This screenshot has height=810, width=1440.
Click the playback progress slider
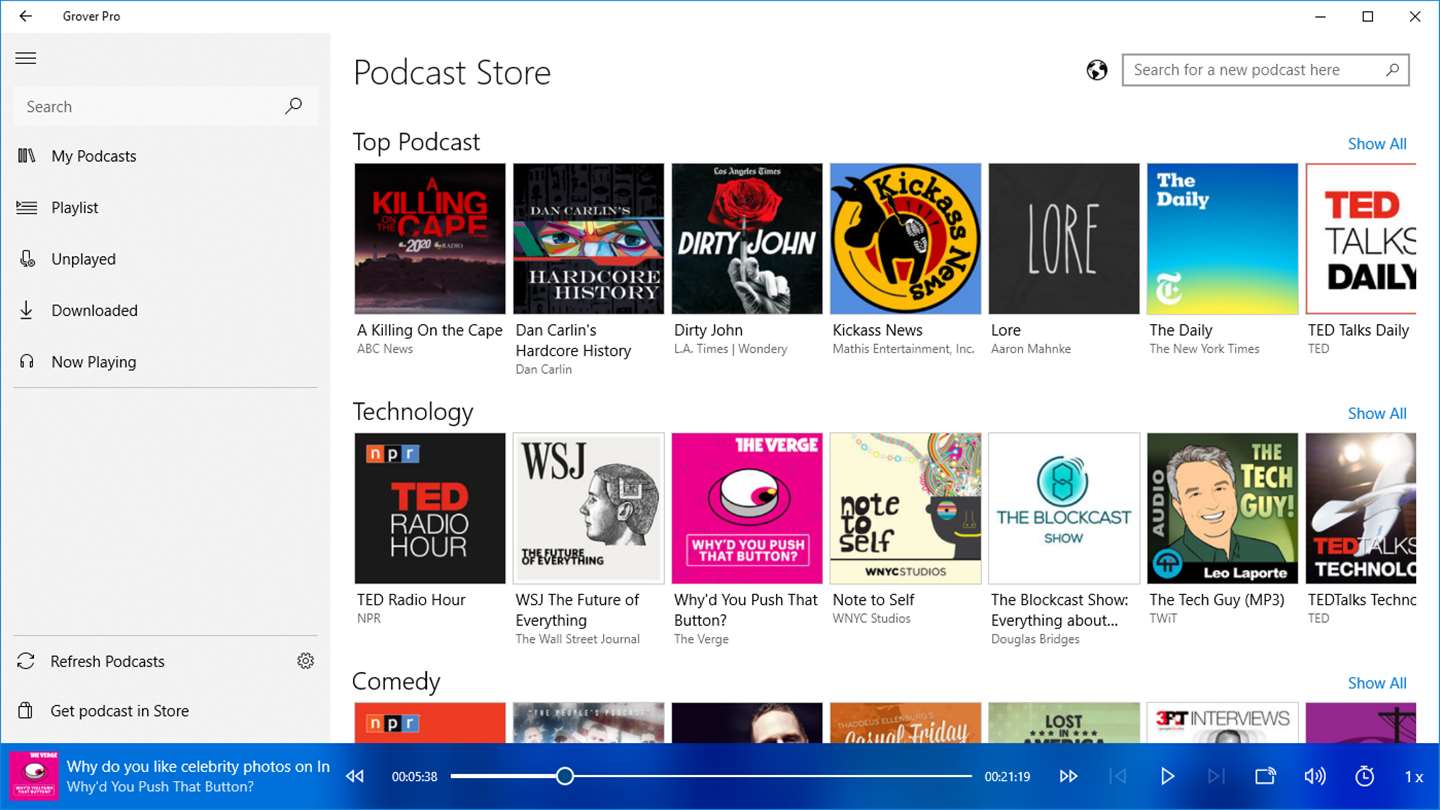coord(710,776)
